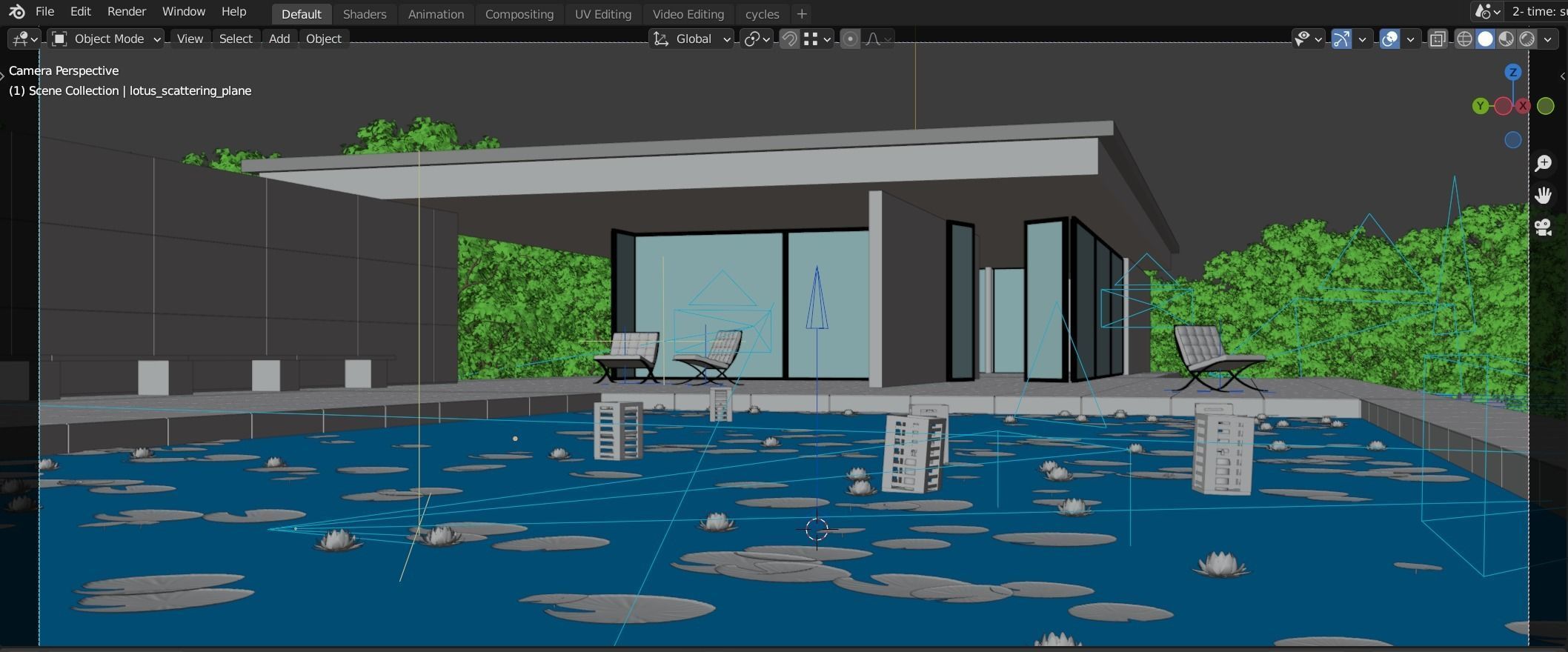Open the Help menu
1568x652 pixels.
233,12
